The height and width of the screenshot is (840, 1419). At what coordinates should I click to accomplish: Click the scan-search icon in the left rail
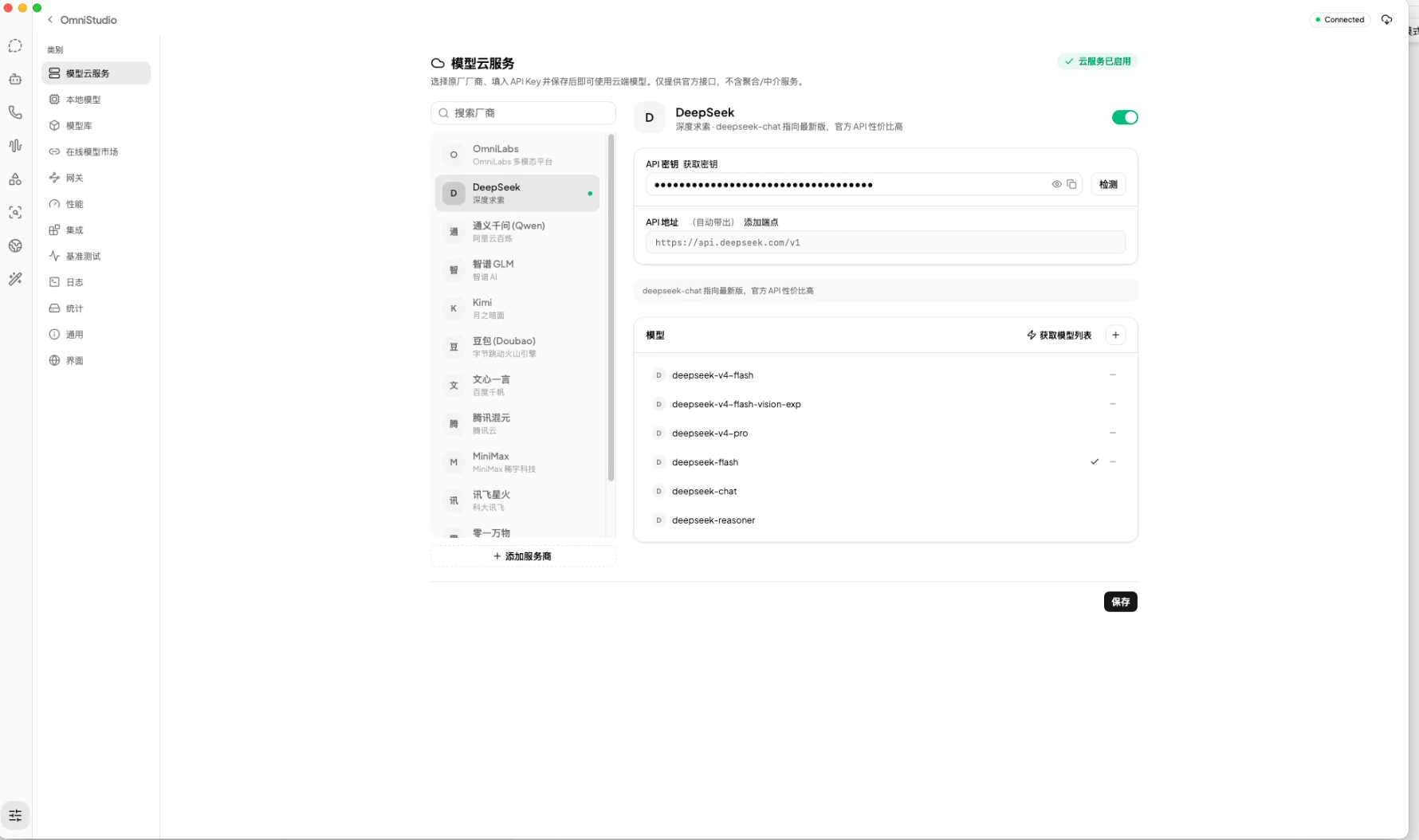(x=15, y=213)
